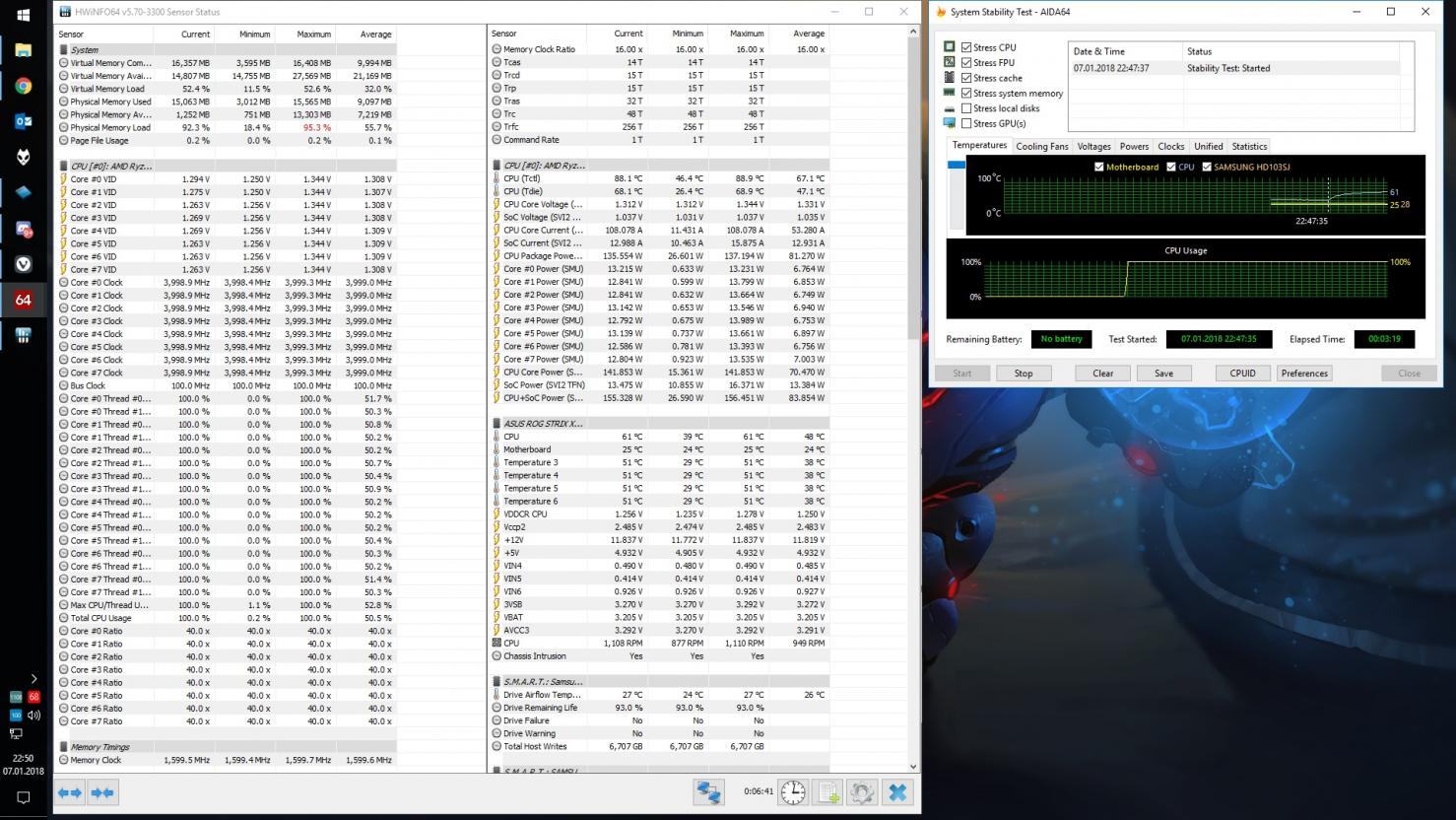
Task: Click the Clear button in AIDA64
Action: (1103, 374)
